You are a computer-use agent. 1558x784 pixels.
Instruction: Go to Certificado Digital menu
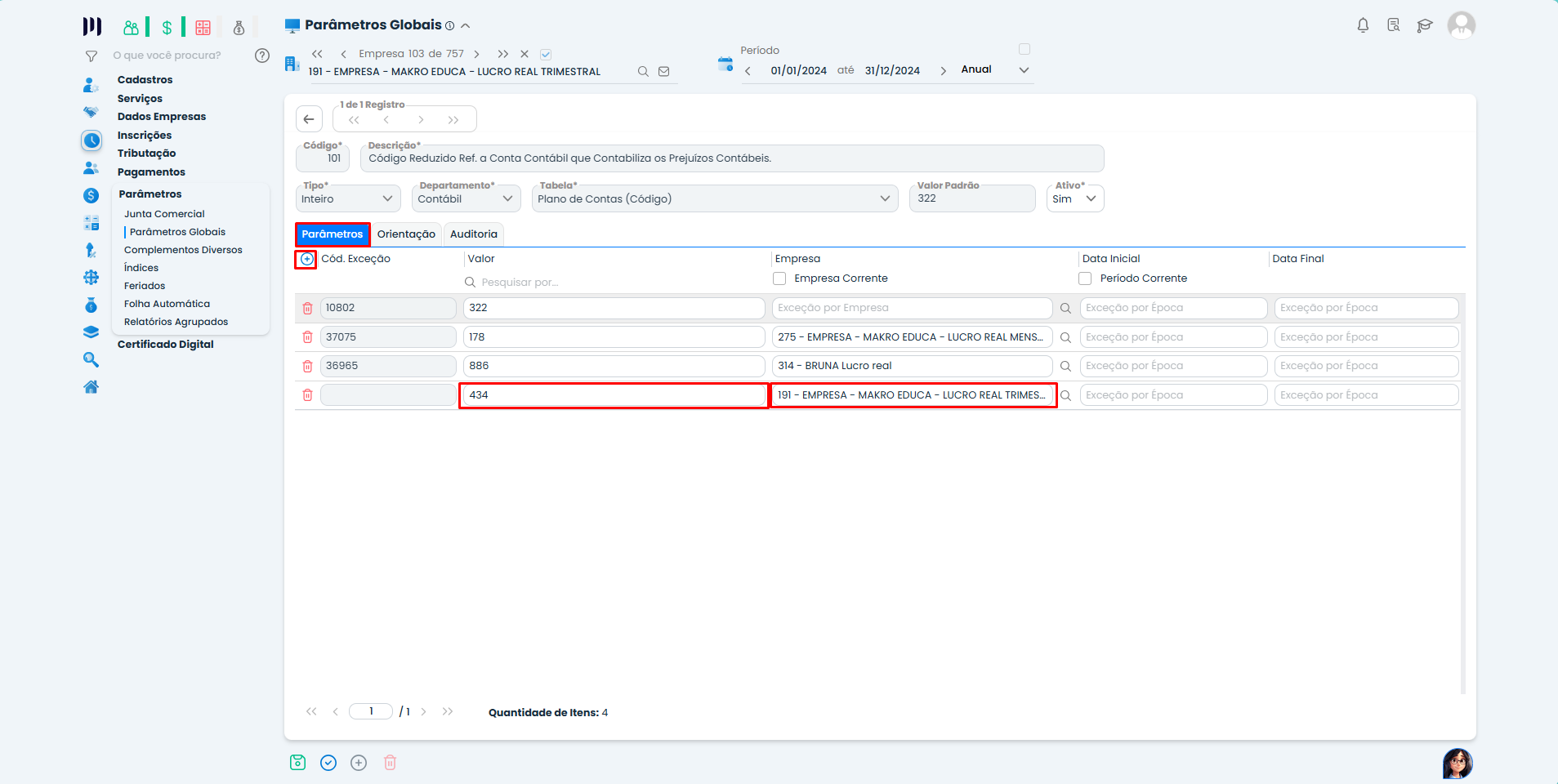165,345
